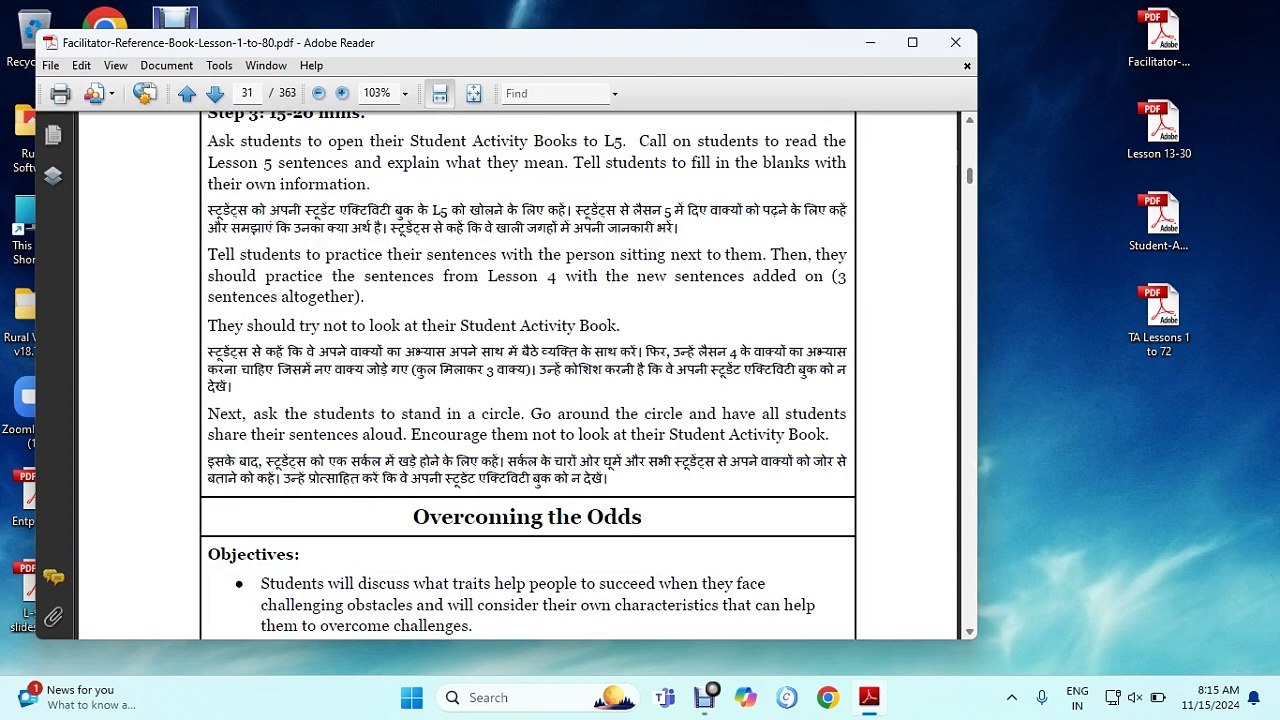Zoom out with the minus button
This screenshot has width=1280, height=720.
tap(319, 93)
